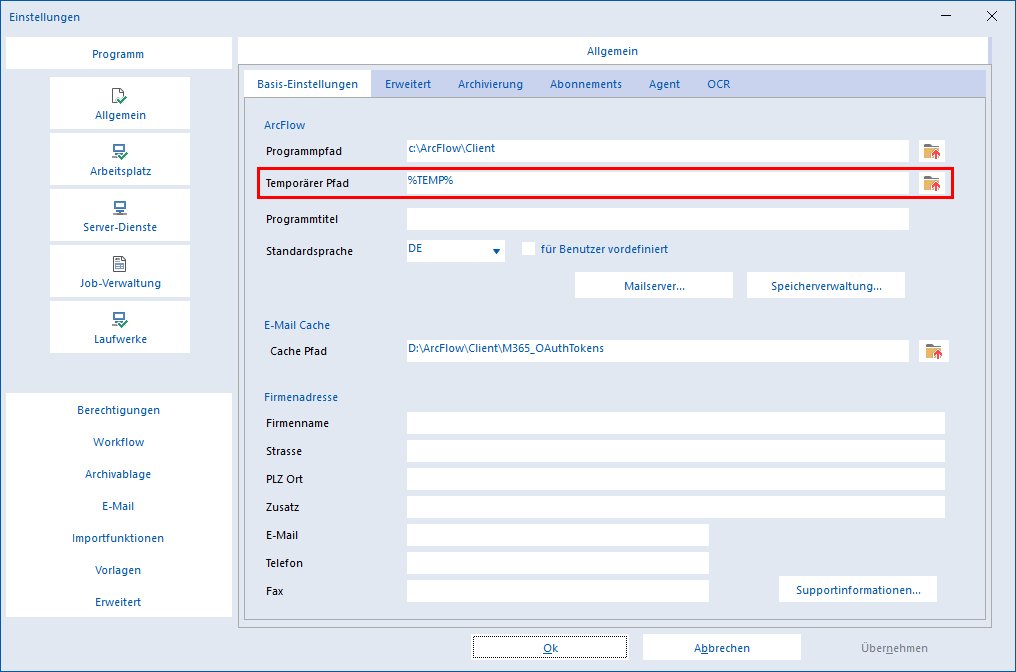Confirm settings with Ok button

(x=549, y=647)
